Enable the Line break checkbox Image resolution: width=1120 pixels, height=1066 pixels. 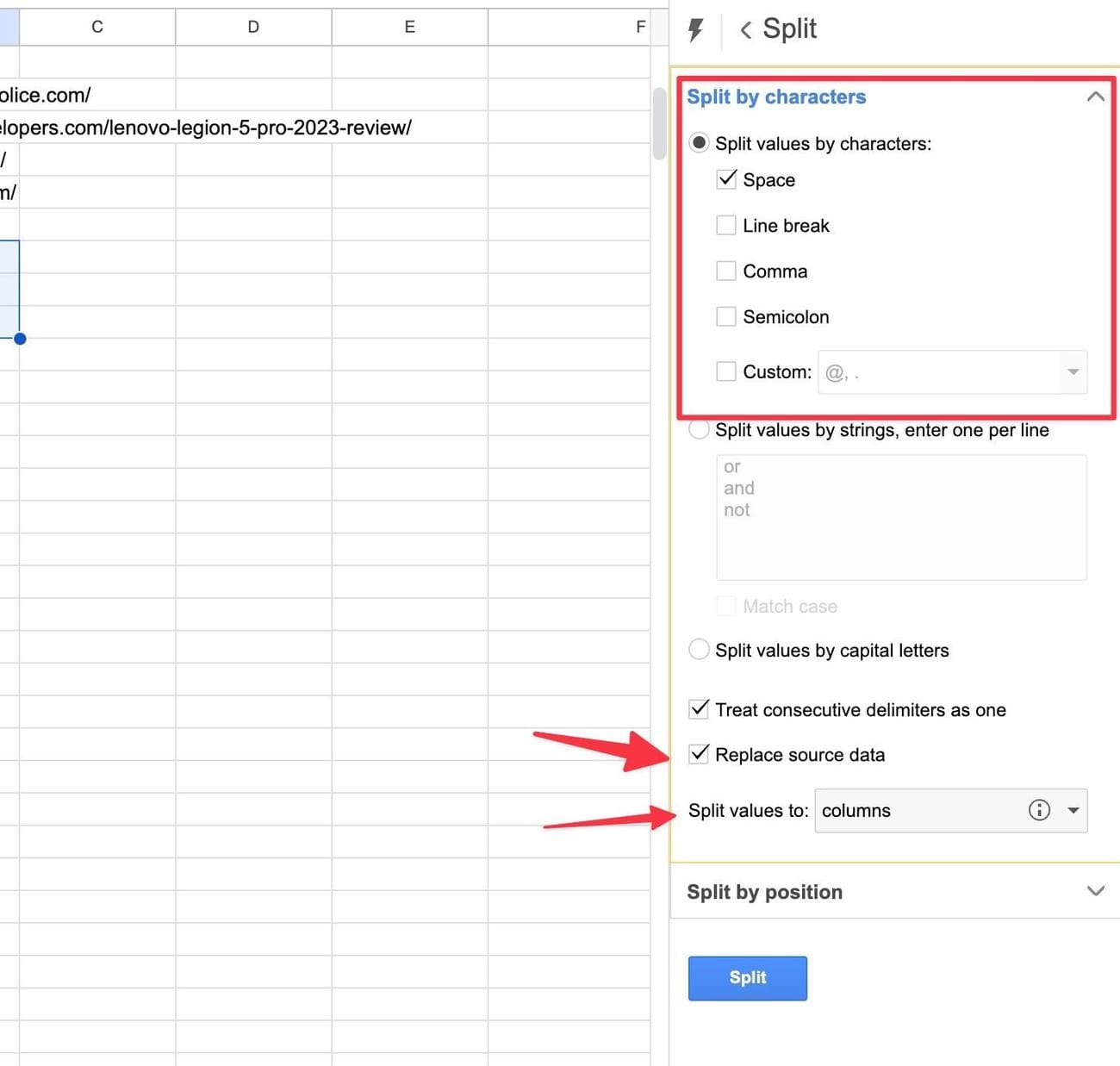click(727, 225)
